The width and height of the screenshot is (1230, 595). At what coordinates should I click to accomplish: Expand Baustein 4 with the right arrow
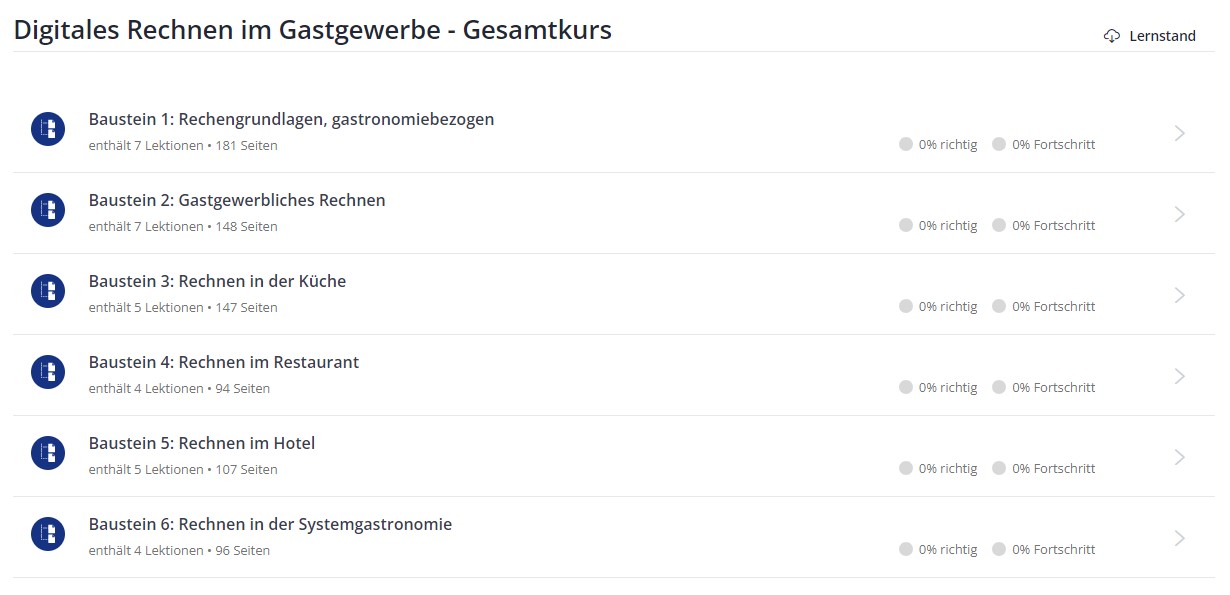1180,376
